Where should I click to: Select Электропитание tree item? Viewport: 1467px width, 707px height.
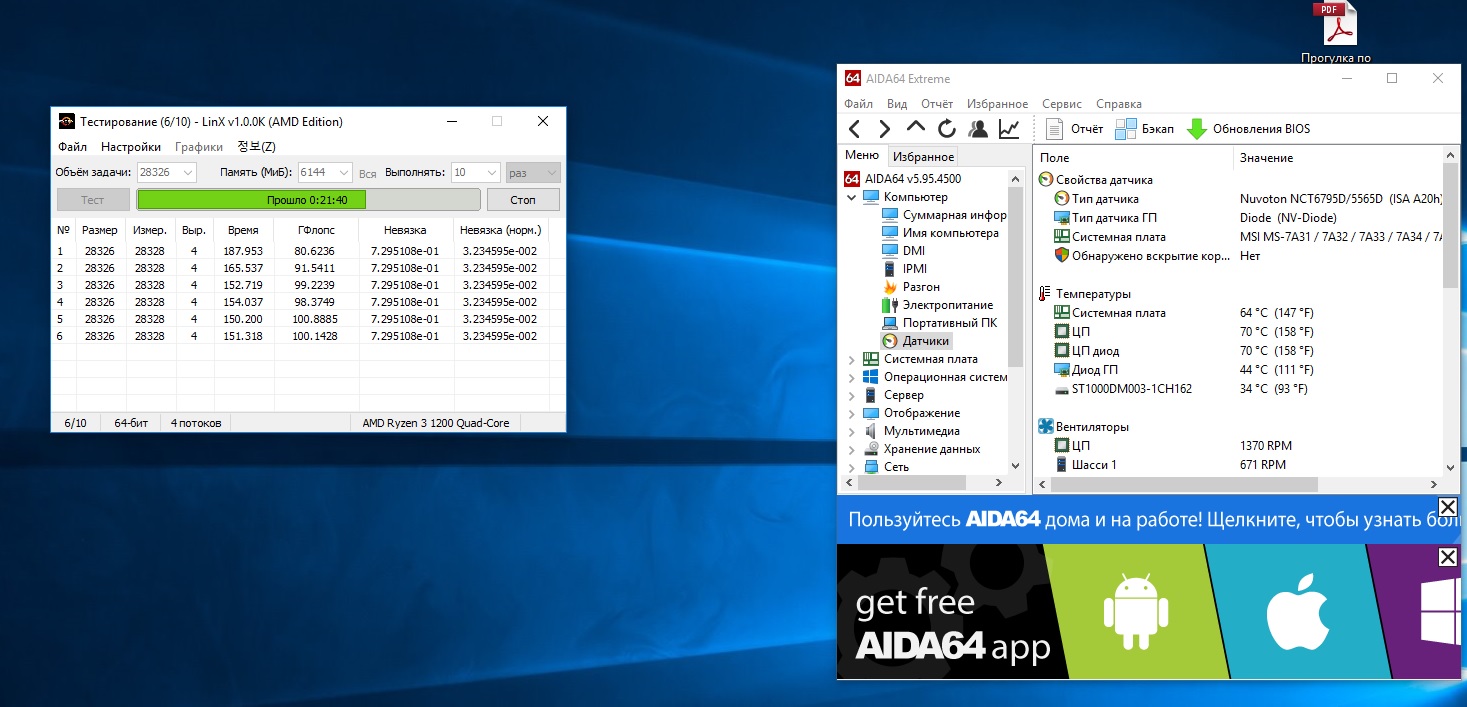point(938,305)
